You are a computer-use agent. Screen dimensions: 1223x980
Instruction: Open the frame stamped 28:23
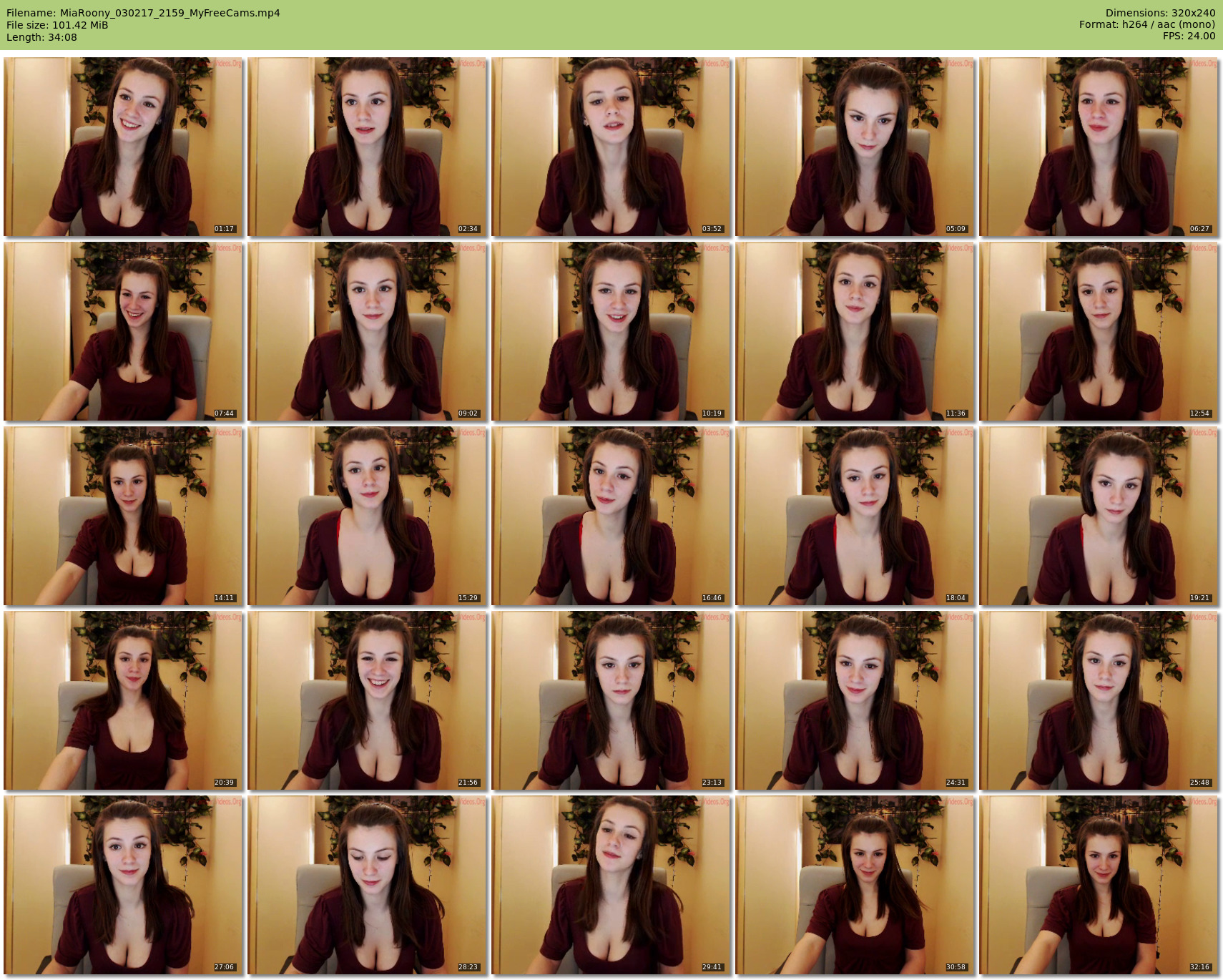point(367,885)
